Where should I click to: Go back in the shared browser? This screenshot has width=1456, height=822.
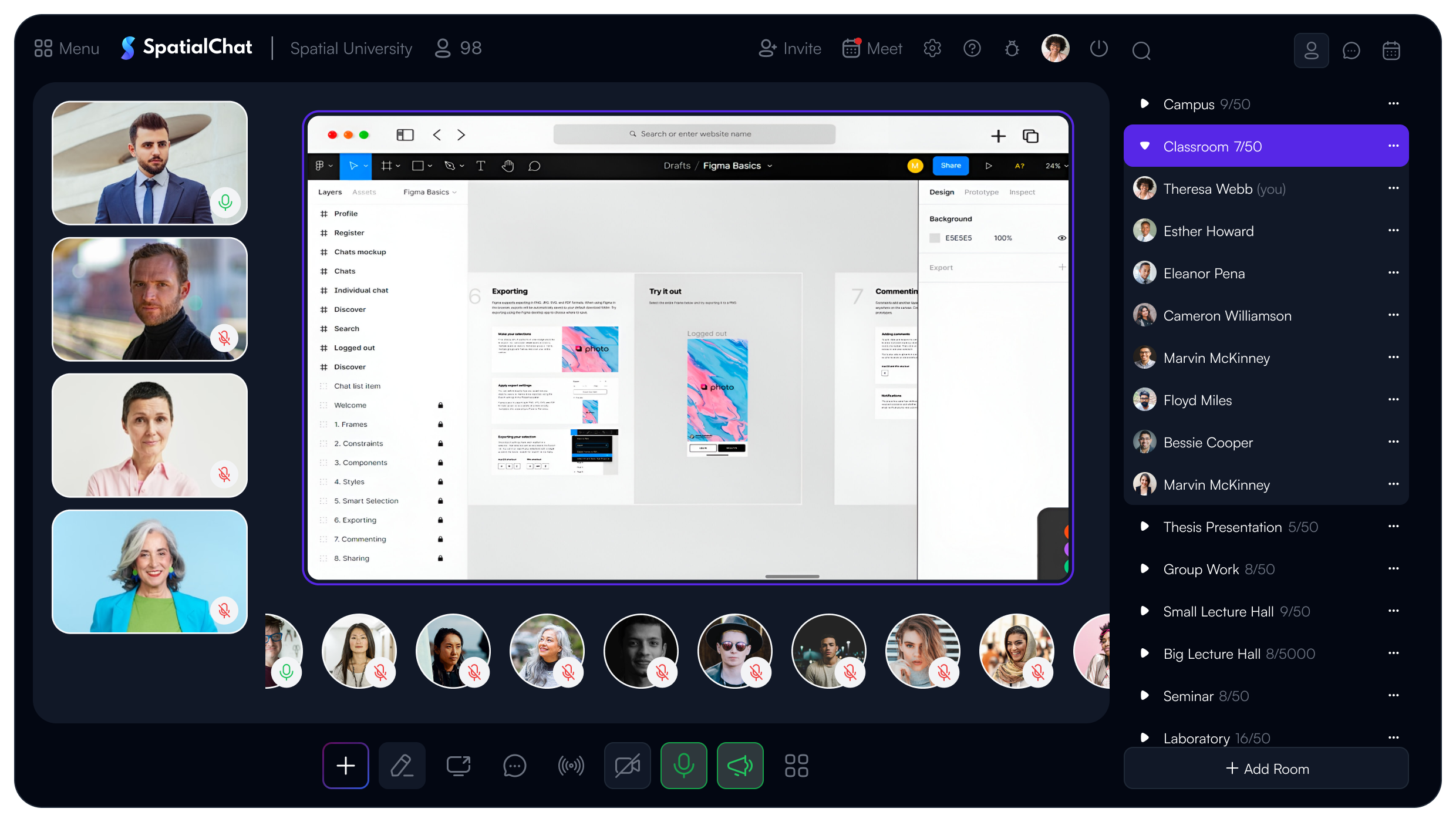pos(437,135)
